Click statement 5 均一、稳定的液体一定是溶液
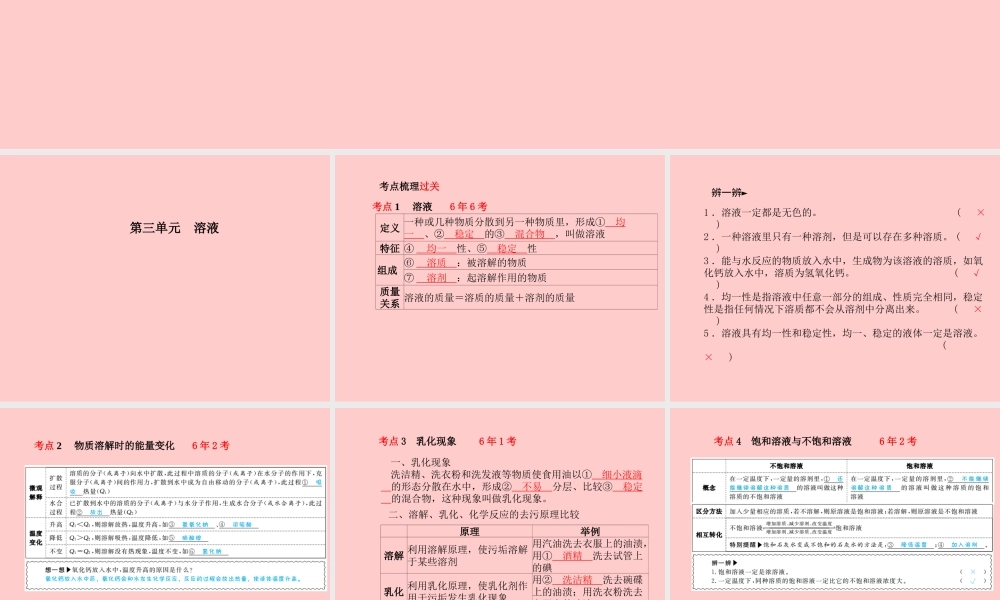The image size is (1000, 600). coord(844,345)
